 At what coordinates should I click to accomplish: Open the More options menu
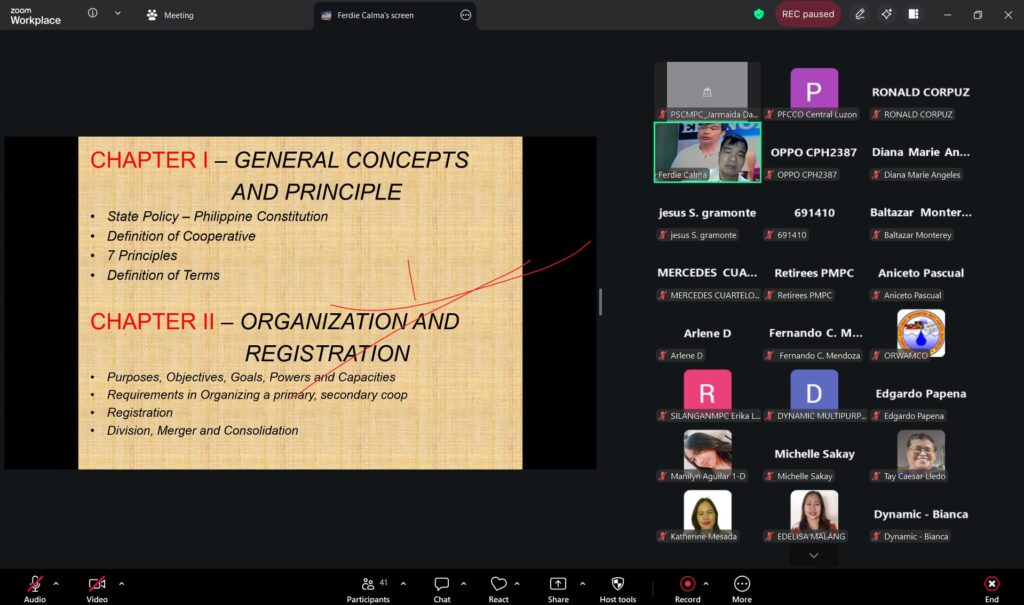pos(741,585)
